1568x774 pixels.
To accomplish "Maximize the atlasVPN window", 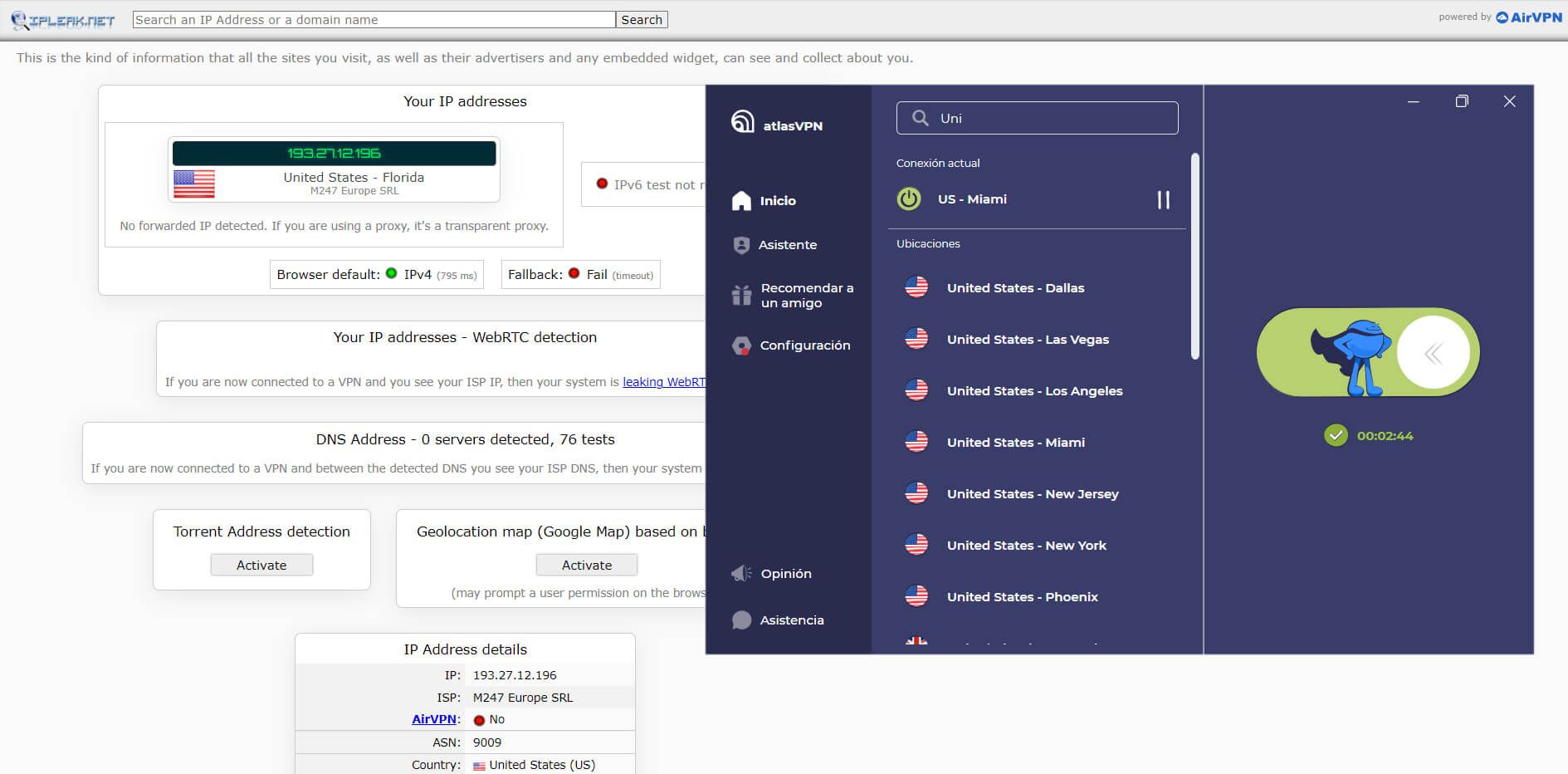I will pos(1462,101).
